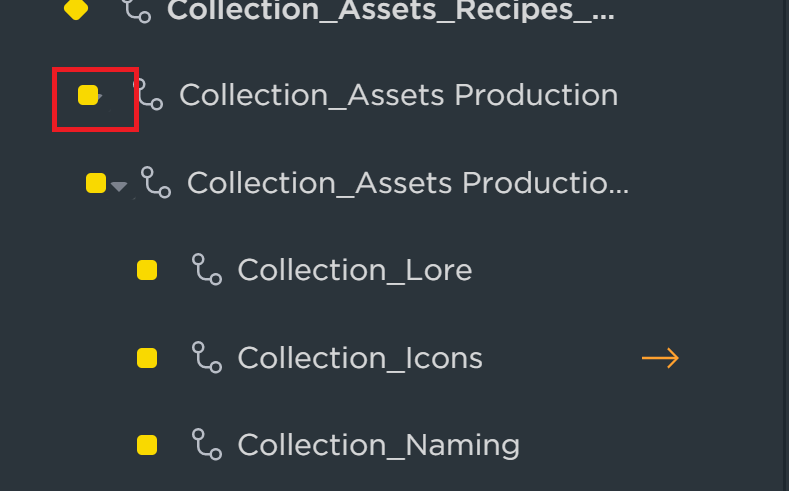Click the branch icon beside Collection_Naming
This screenshot has height=491, width=789.
[x=207, y=445]
